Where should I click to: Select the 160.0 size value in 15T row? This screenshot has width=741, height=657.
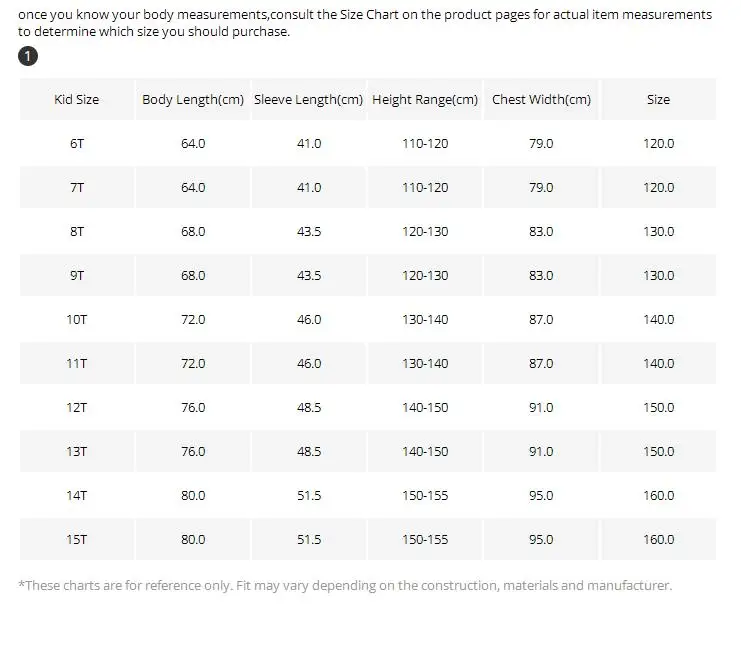[x=658, y=539]
